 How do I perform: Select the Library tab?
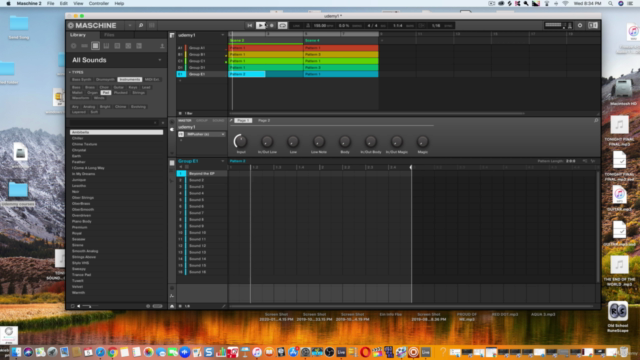[x=78, y=35]
